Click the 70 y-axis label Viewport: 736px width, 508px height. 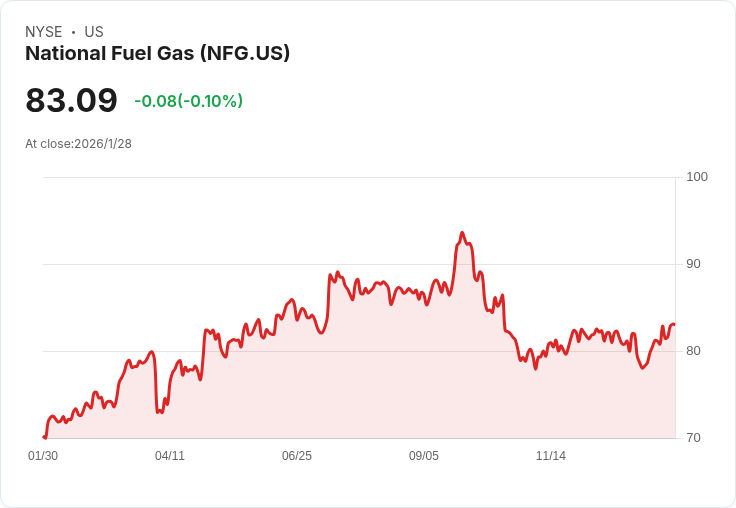693,438
